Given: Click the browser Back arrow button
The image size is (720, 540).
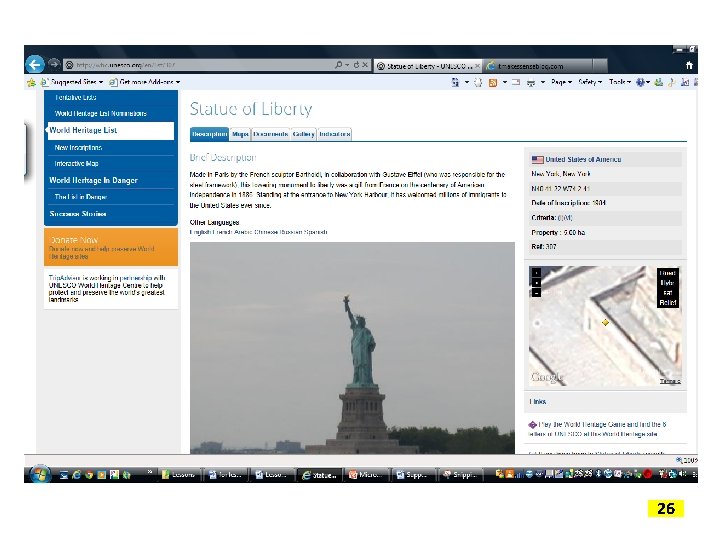Looking at the screenshot, I should tap(35, 64).
